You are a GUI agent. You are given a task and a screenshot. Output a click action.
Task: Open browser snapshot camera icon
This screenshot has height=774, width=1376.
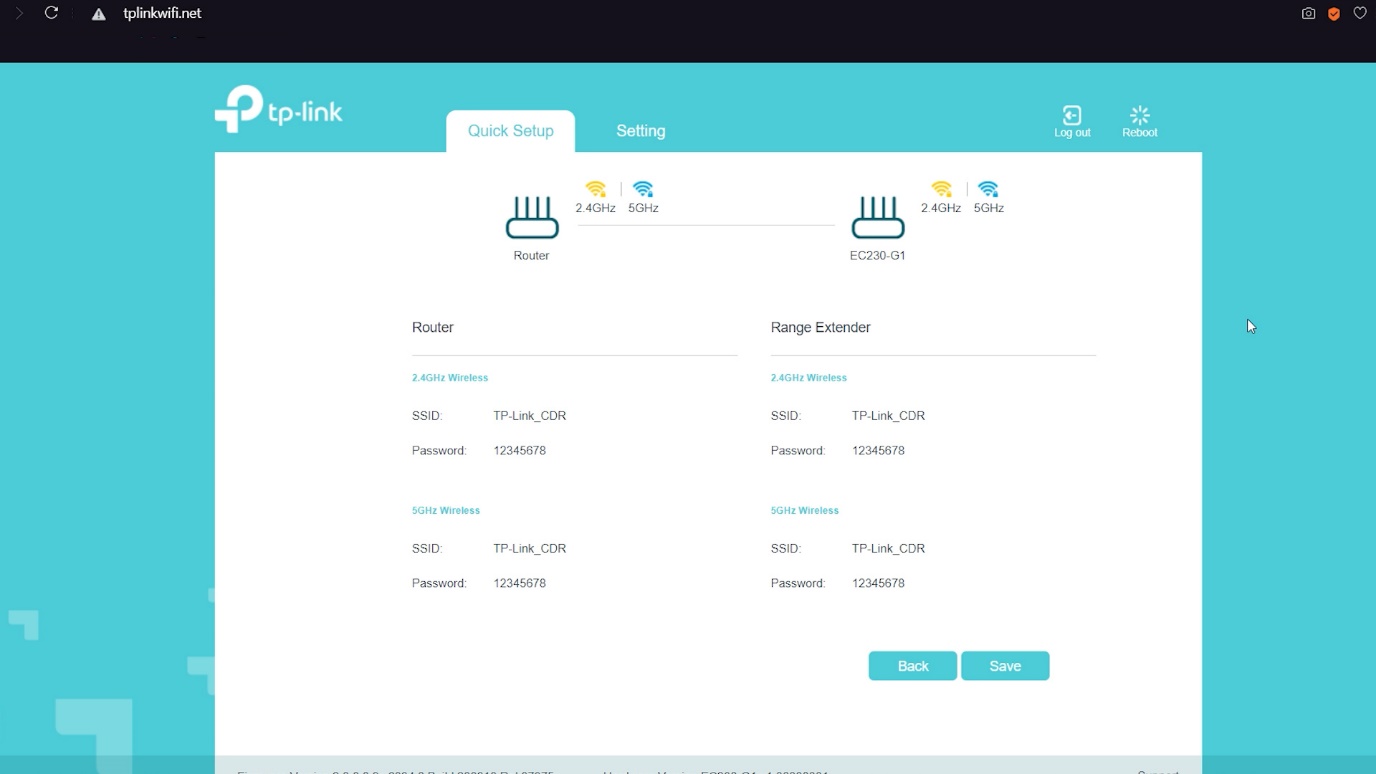click(x=1308, y=13)
